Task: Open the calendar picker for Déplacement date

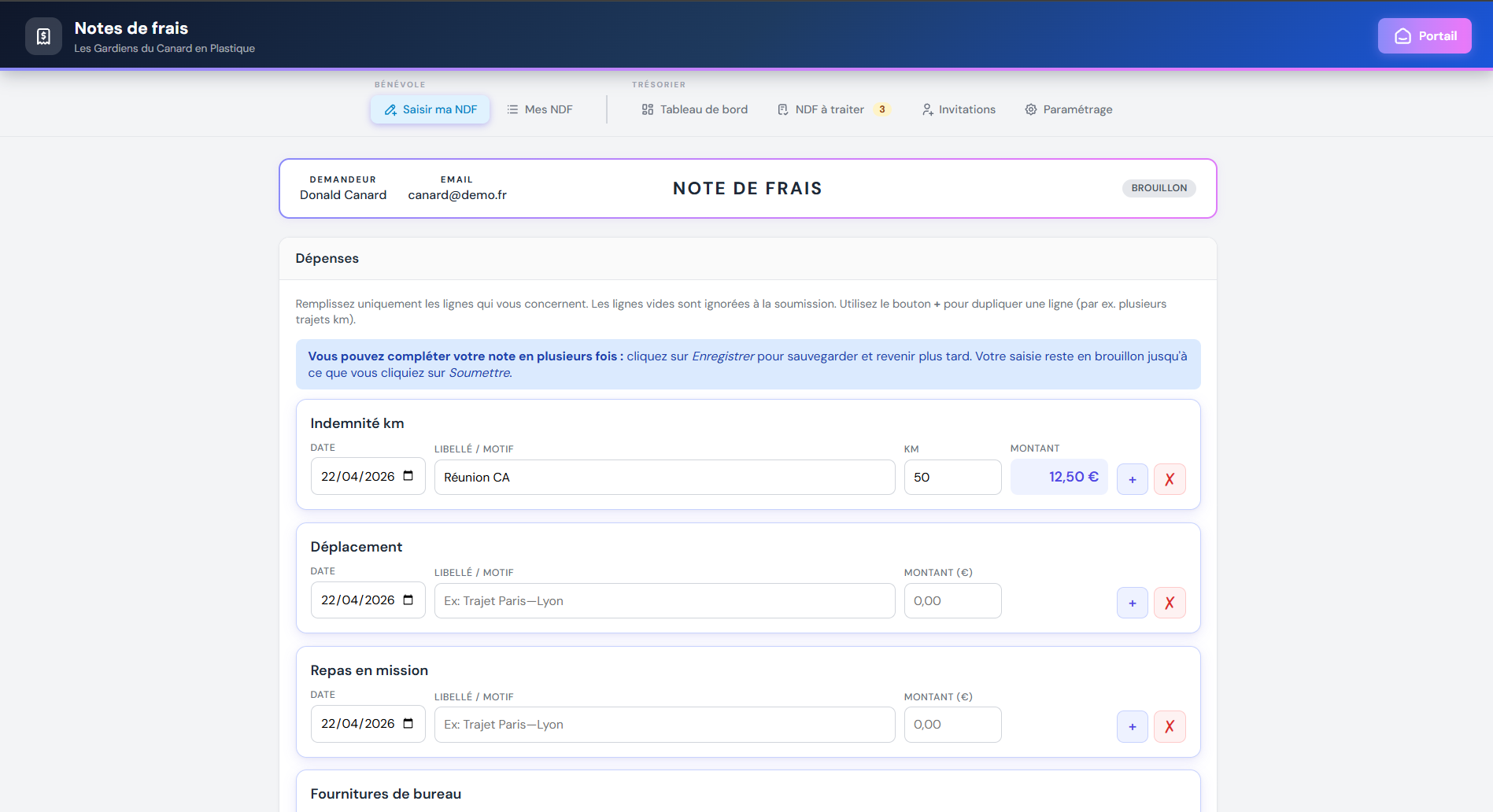Action: point(408,599)
